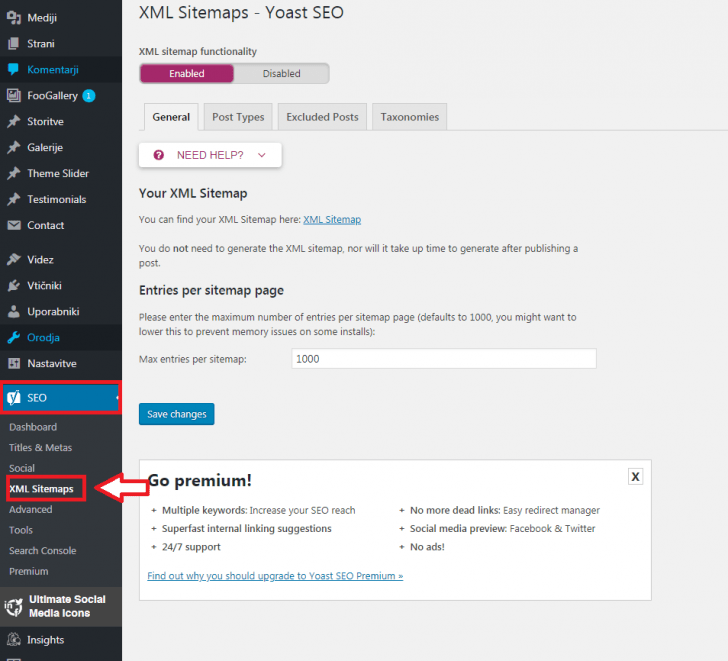The image size is (728, 661).
Task: Open the Premium submenu item
Action: click(x=29, y=571)
